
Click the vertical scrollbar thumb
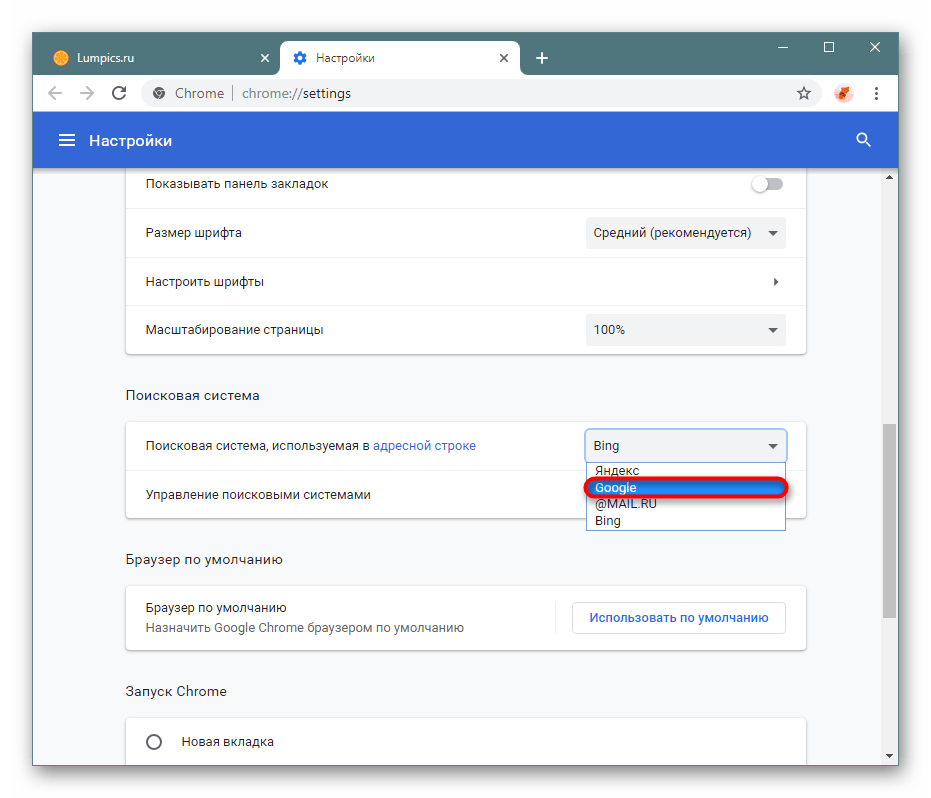889,521
